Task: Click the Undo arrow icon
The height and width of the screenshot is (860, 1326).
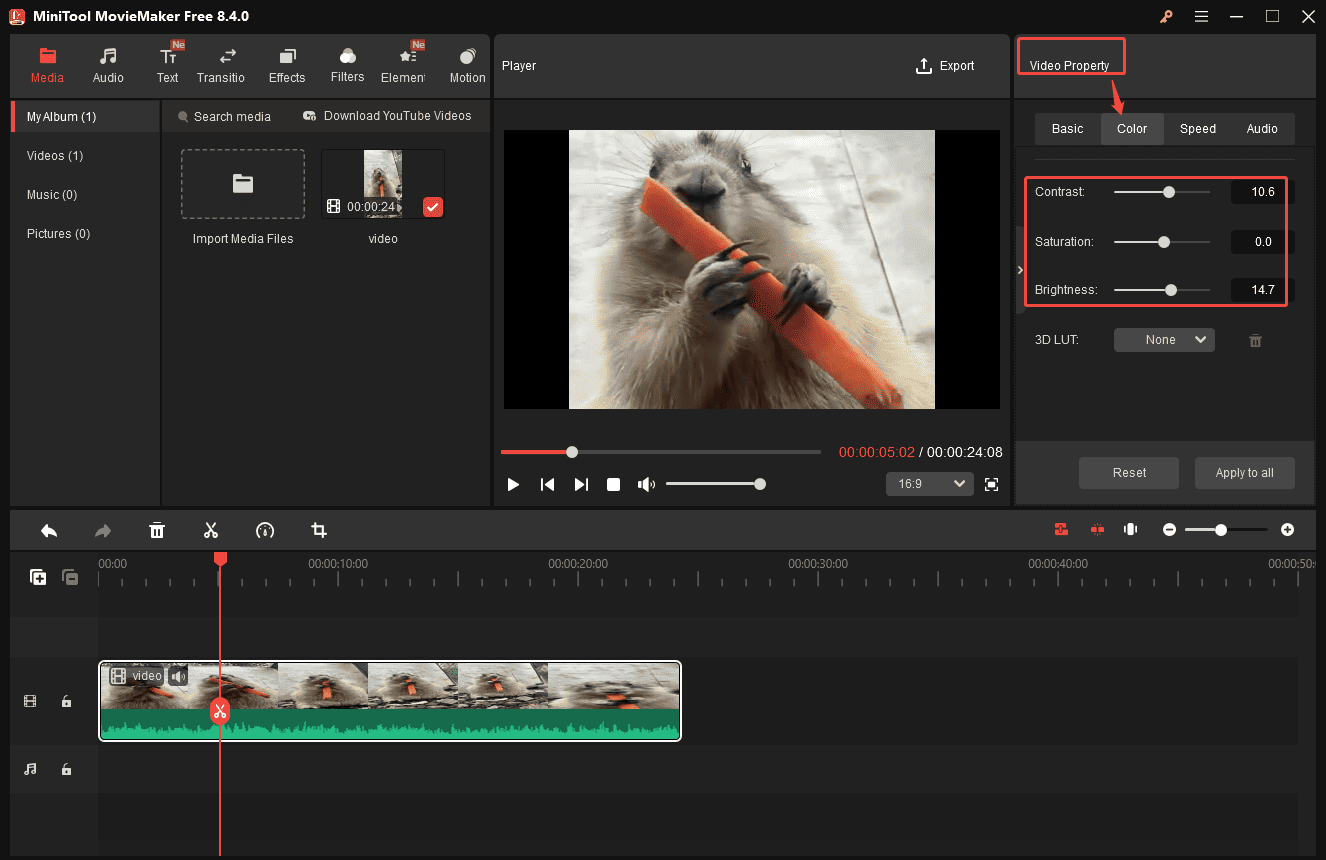Action: coord(48,530)
